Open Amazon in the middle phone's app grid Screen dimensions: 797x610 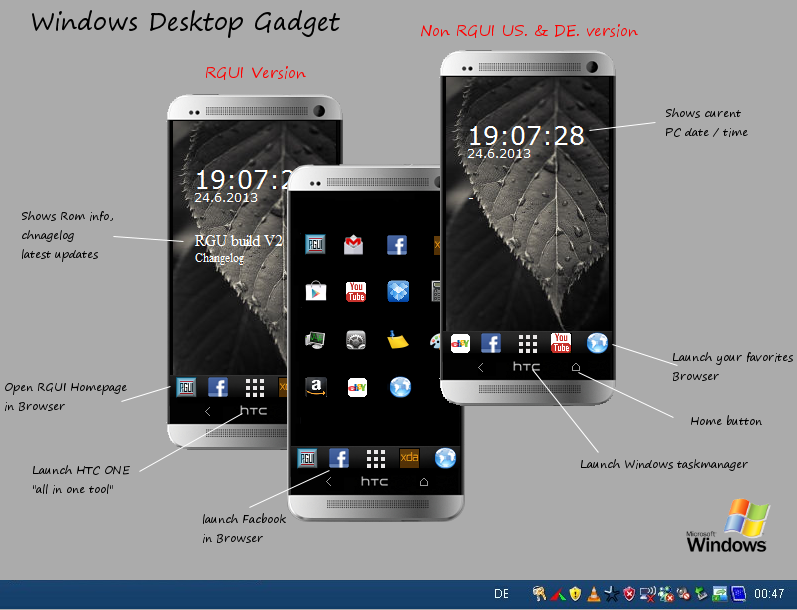point(316,387)
